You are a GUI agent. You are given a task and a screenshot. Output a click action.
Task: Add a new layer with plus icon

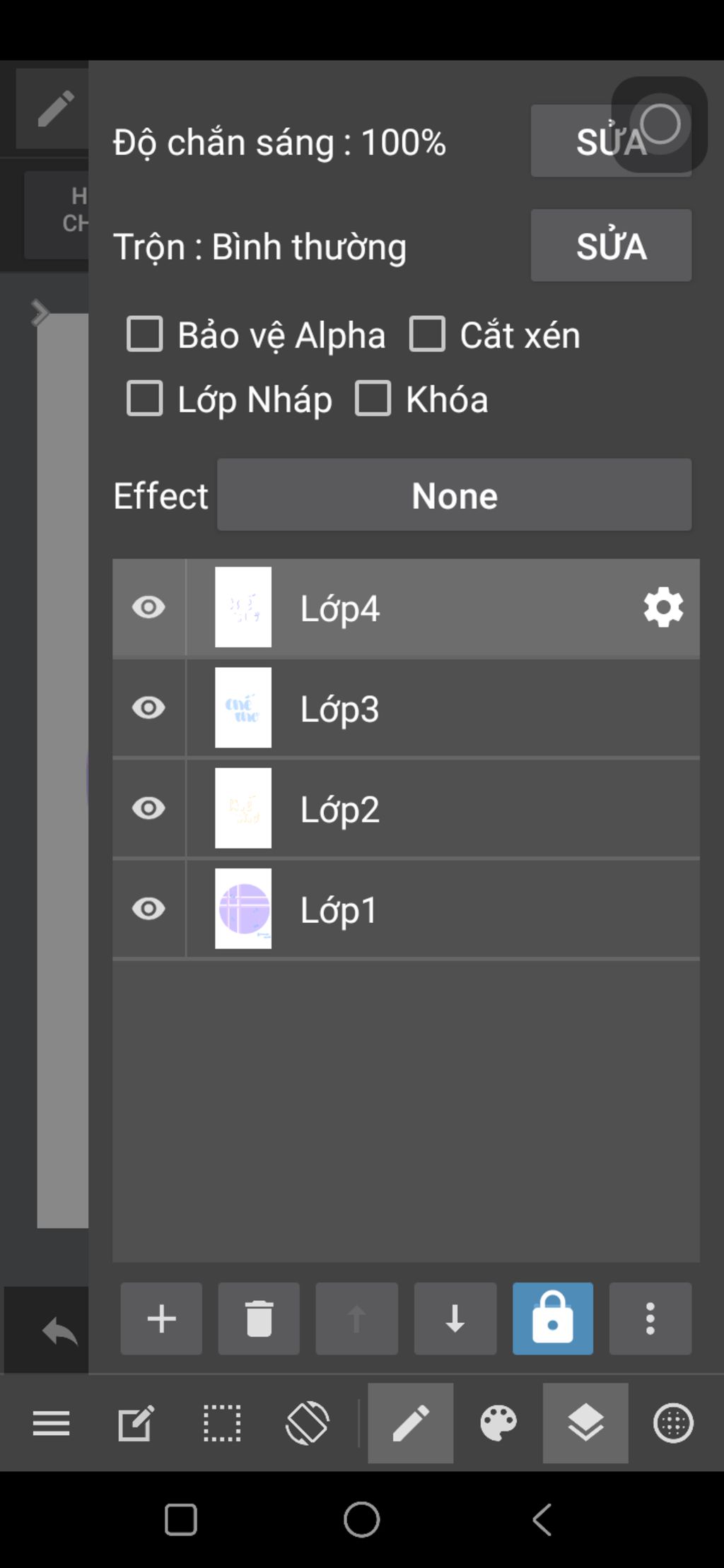pos(161,1319)
